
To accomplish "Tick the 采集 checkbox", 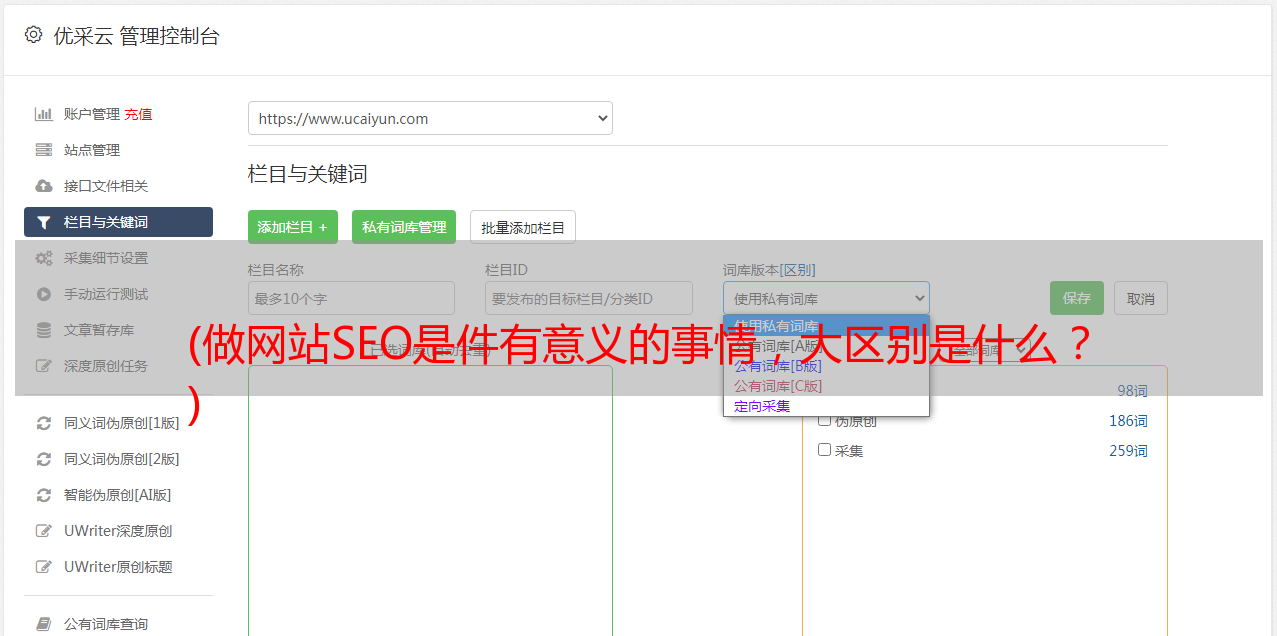I will (x=825, y=450).
